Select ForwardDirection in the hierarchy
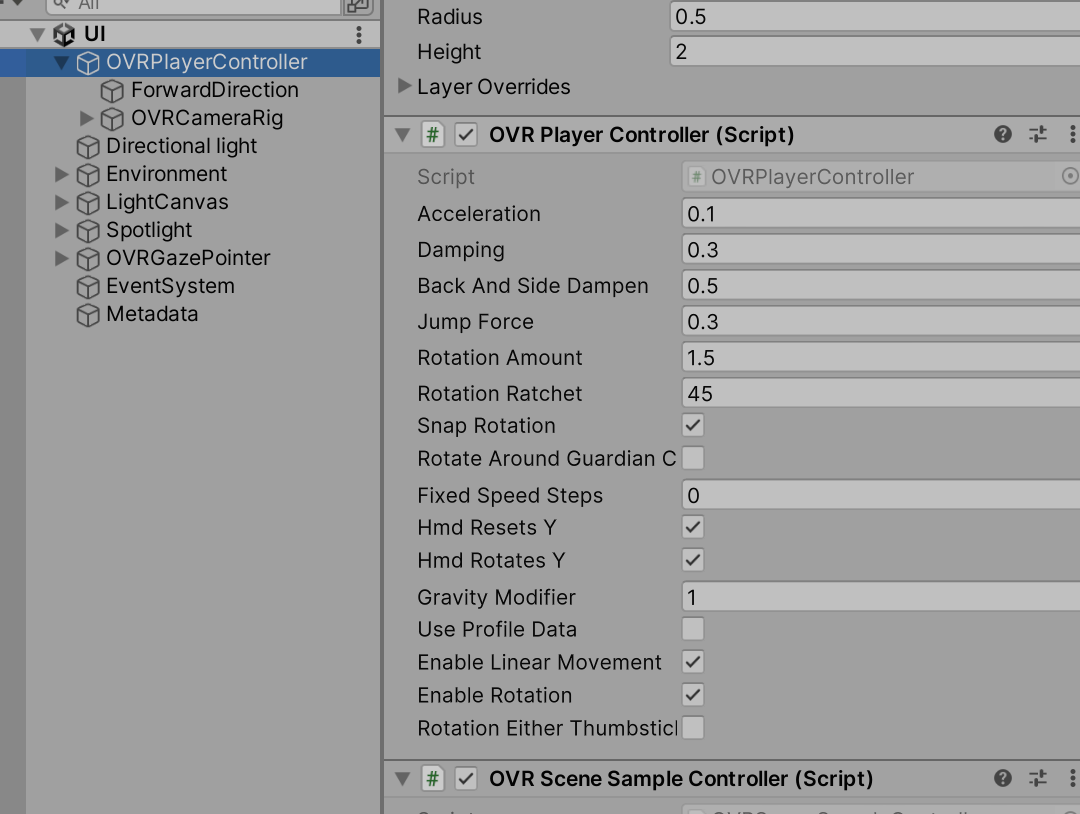The height and width of the screenshot is (814, 1080). click(x=215, y=90)
